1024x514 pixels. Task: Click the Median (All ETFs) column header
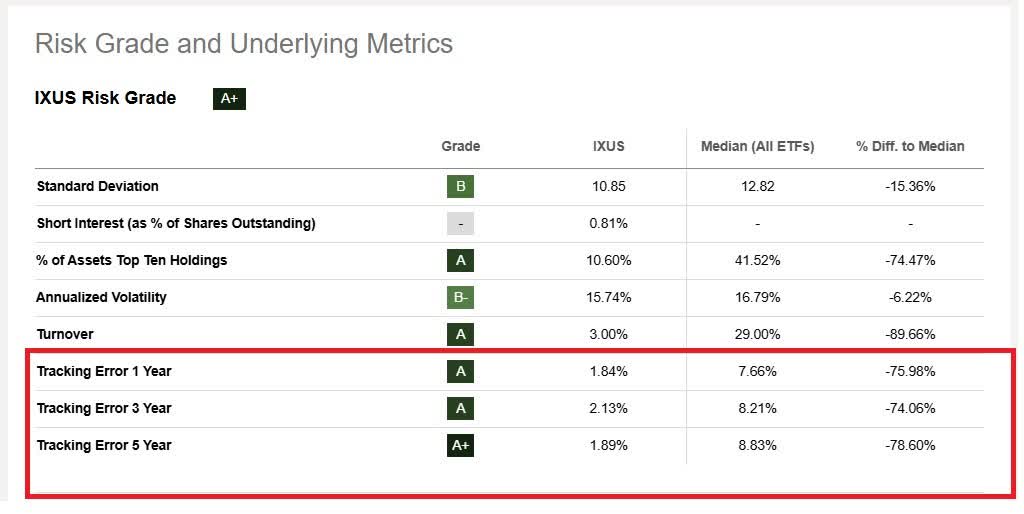click(x=757, y=146)
